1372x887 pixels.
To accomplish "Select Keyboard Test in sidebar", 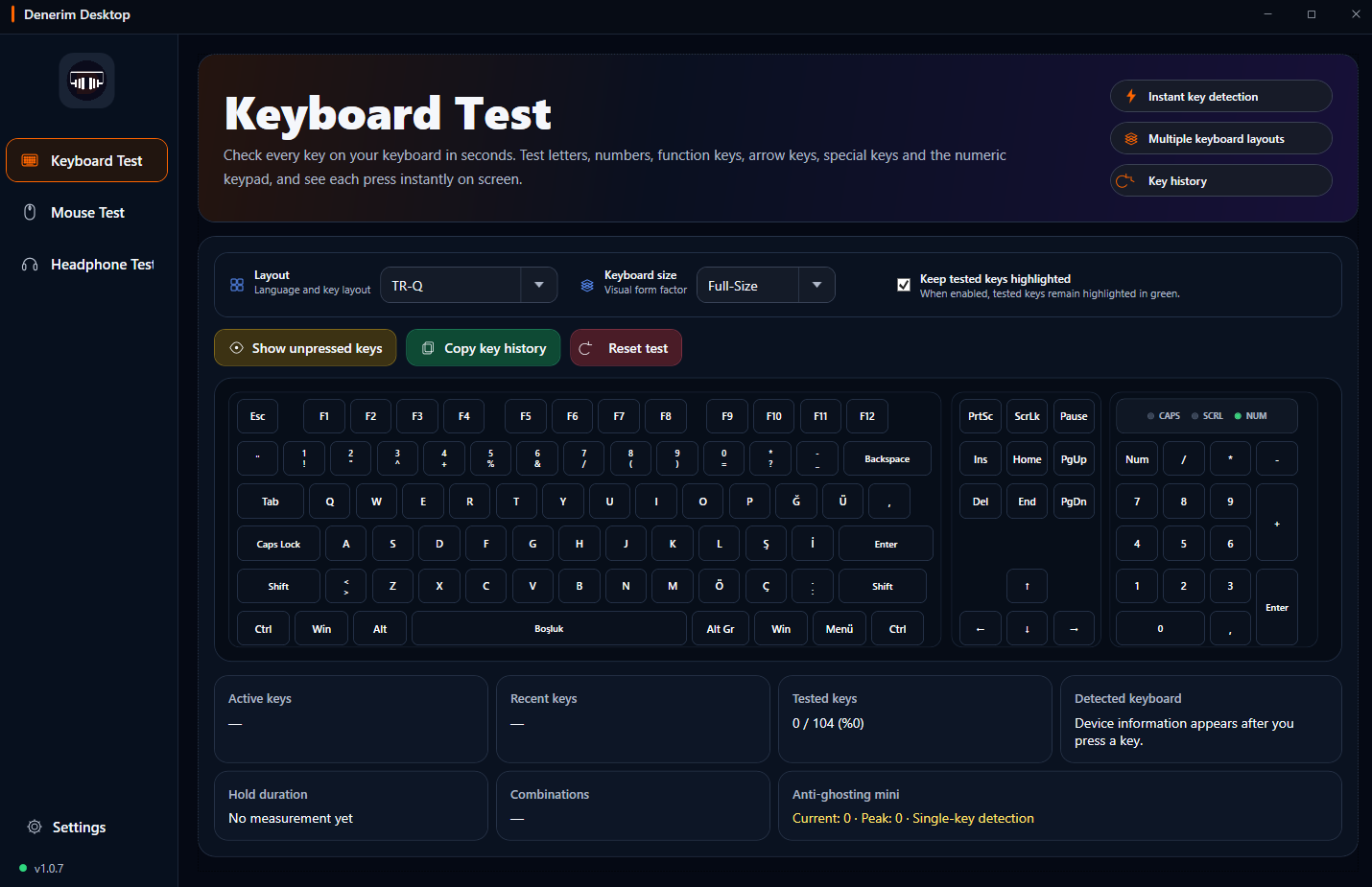I will click(x=86, y=160).
